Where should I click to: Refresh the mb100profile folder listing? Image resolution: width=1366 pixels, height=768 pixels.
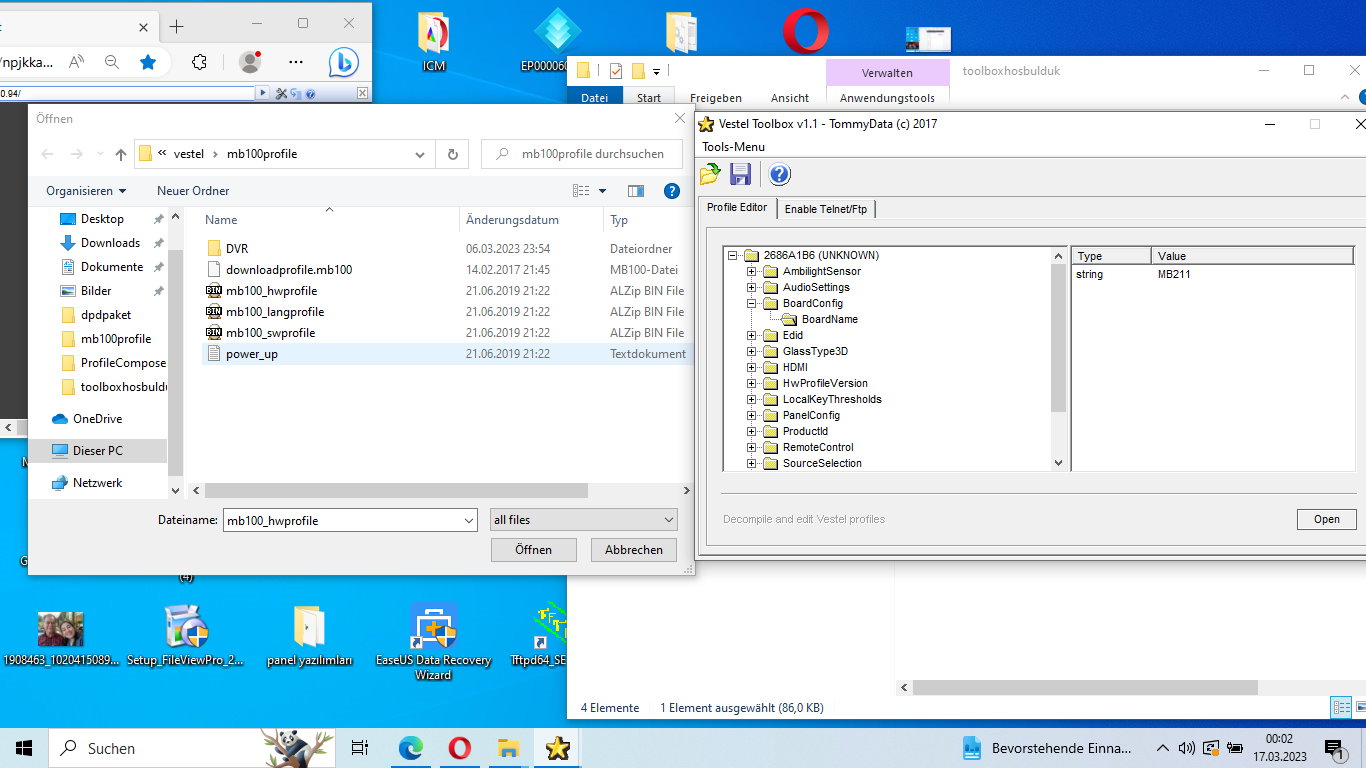pos(452,154)
